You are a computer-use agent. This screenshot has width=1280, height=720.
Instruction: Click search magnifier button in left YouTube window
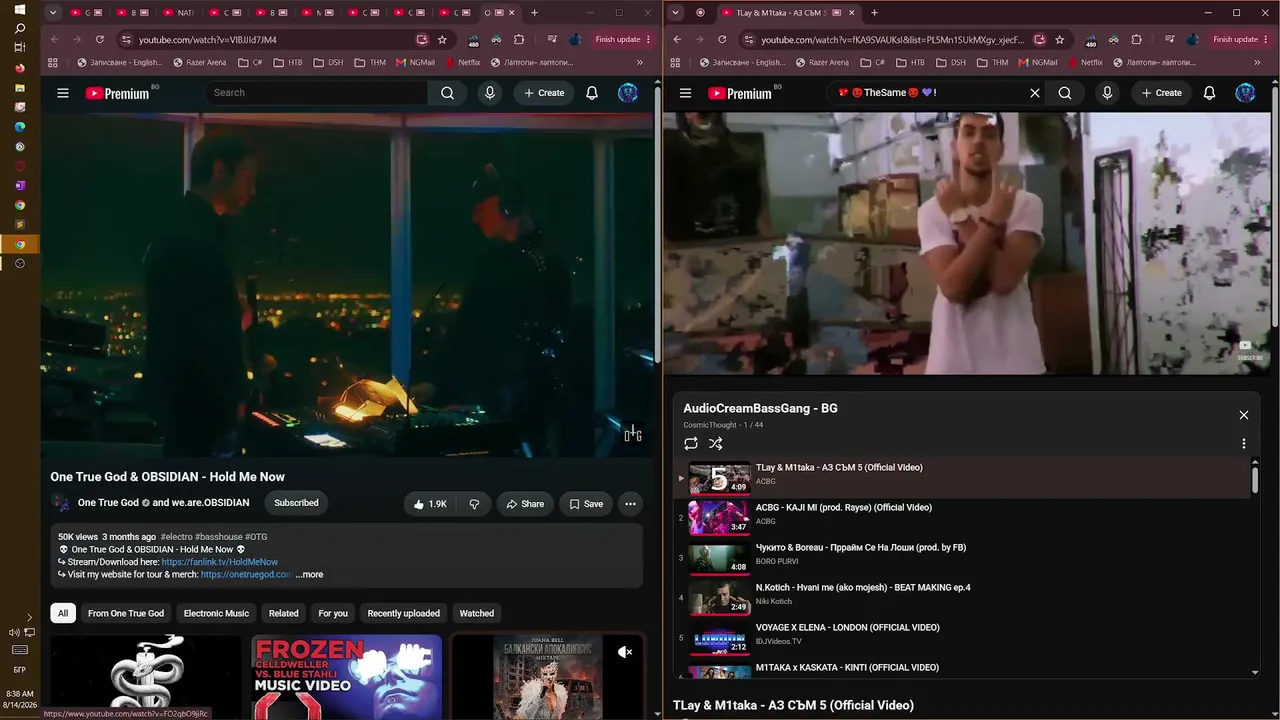447,93
